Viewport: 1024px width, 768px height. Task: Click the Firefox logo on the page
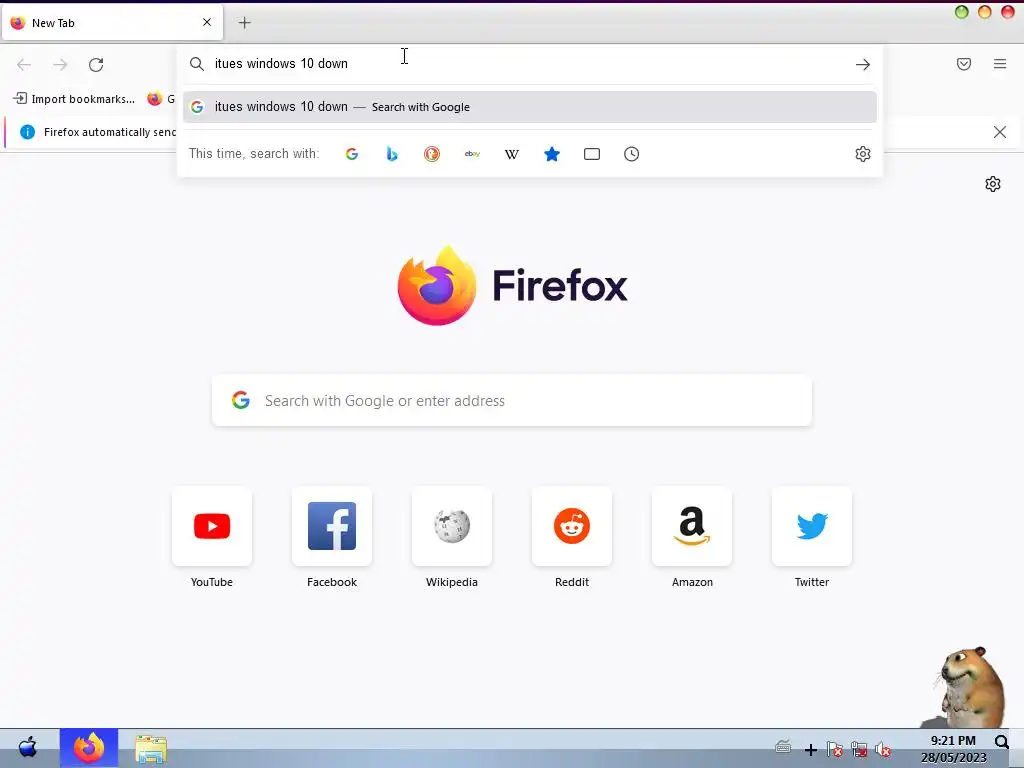pyautogui.click(x=437, y=285)
